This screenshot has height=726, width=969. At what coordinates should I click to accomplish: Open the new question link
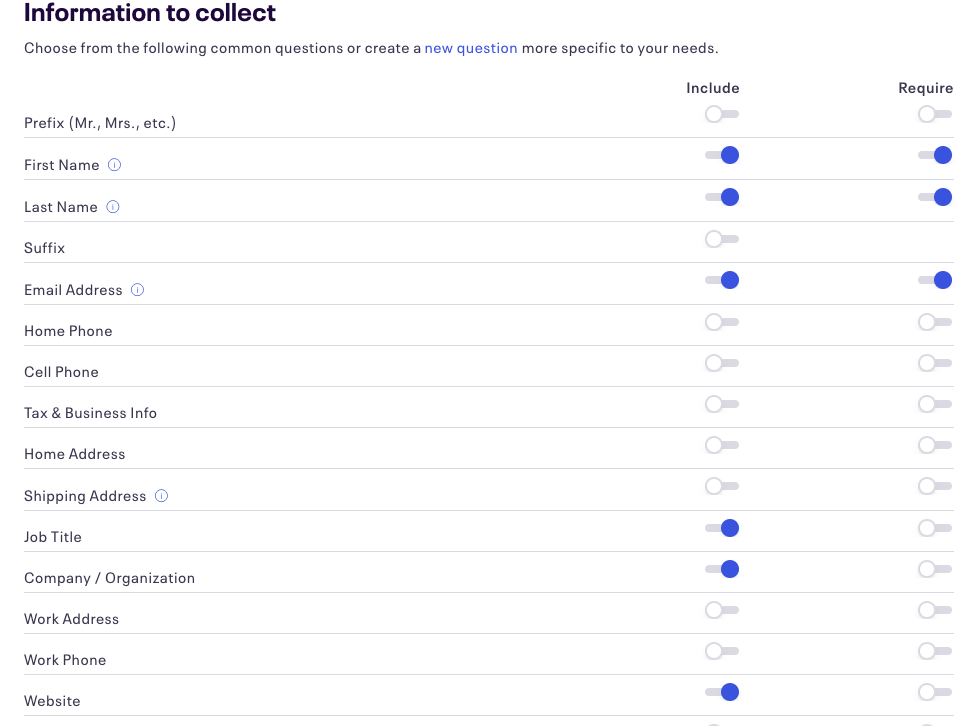point(471,48)
